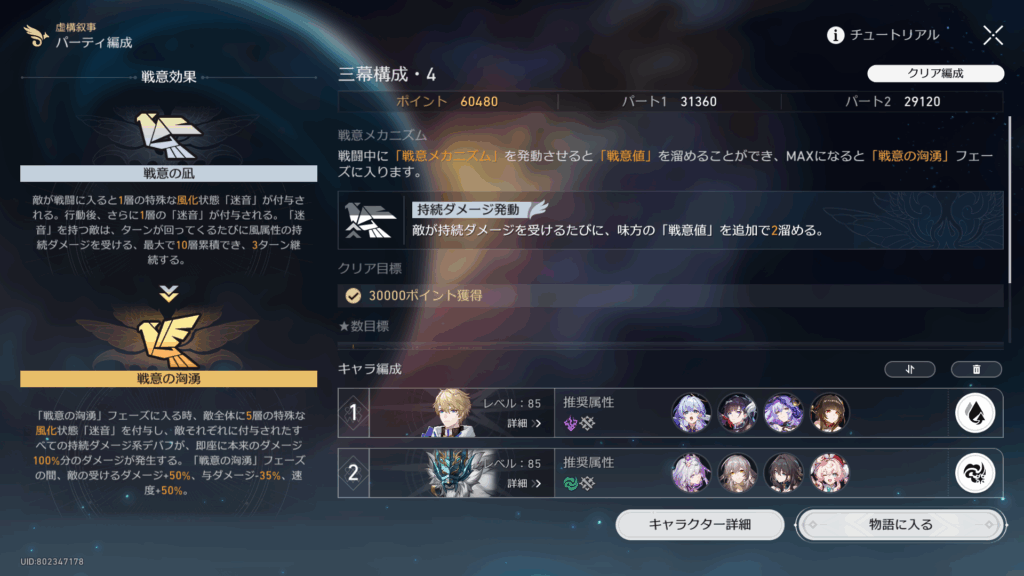This screenshot has width=1024, height=576.
Task: Click the double chevron below 戦意の凪
Action: (x=168, y=293)
